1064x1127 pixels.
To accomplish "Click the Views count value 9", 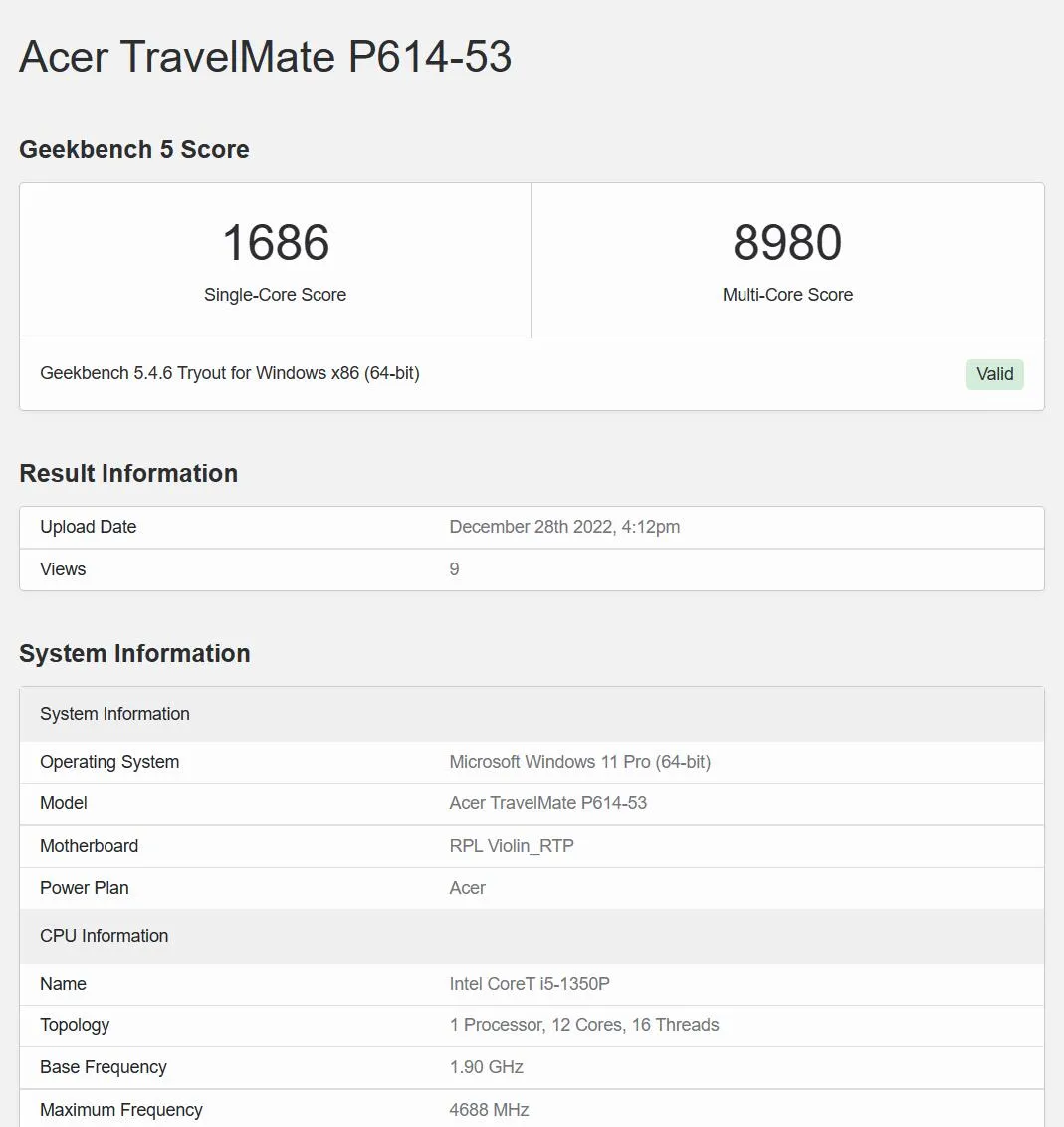I will point(454,569).
